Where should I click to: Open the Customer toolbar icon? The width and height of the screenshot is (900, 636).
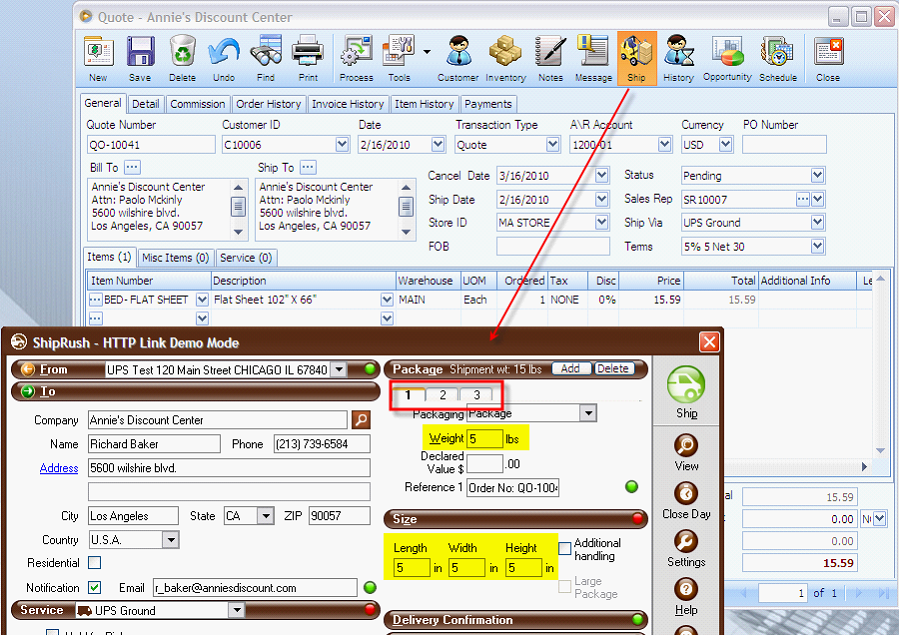click(459, 51)
